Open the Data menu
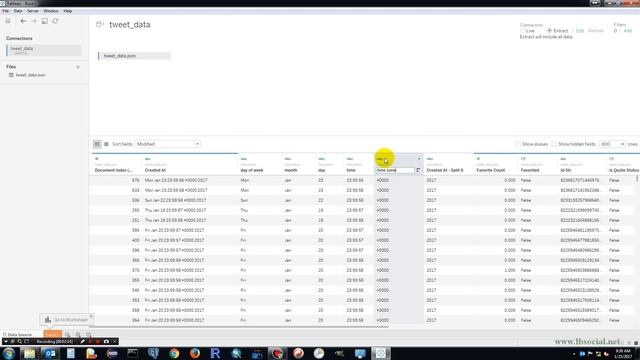 pyautogui.click(x=18, y=11)
